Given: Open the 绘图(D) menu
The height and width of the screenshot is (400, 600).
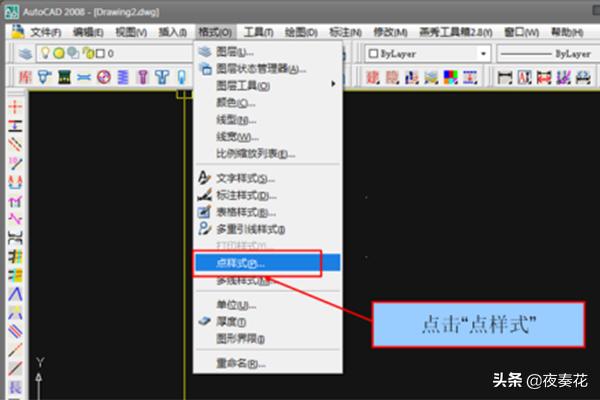Looking at the screenshot, I should click(x=301, y=32).
